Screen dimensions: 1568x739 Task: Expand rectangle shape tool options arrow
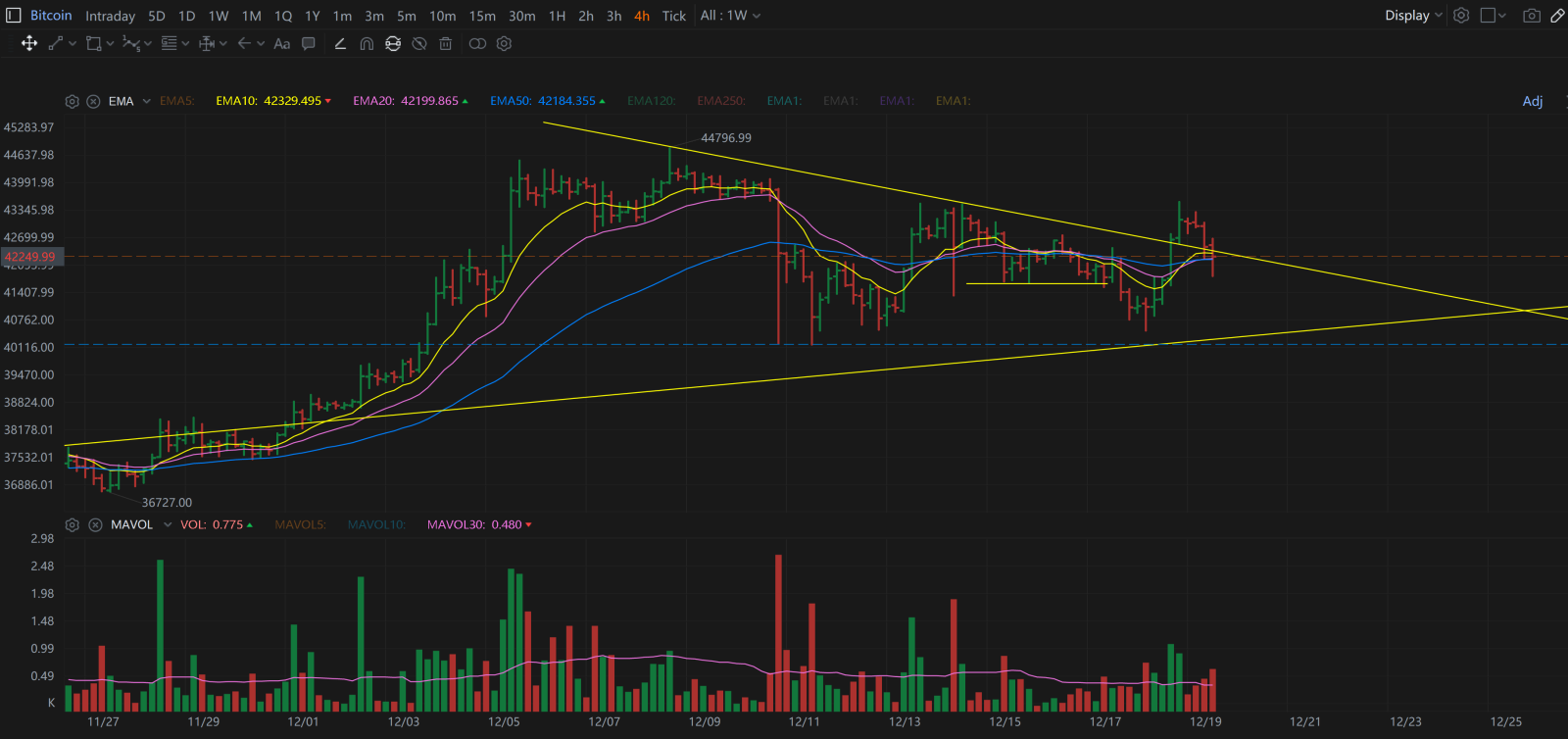(x=111, y=43)
